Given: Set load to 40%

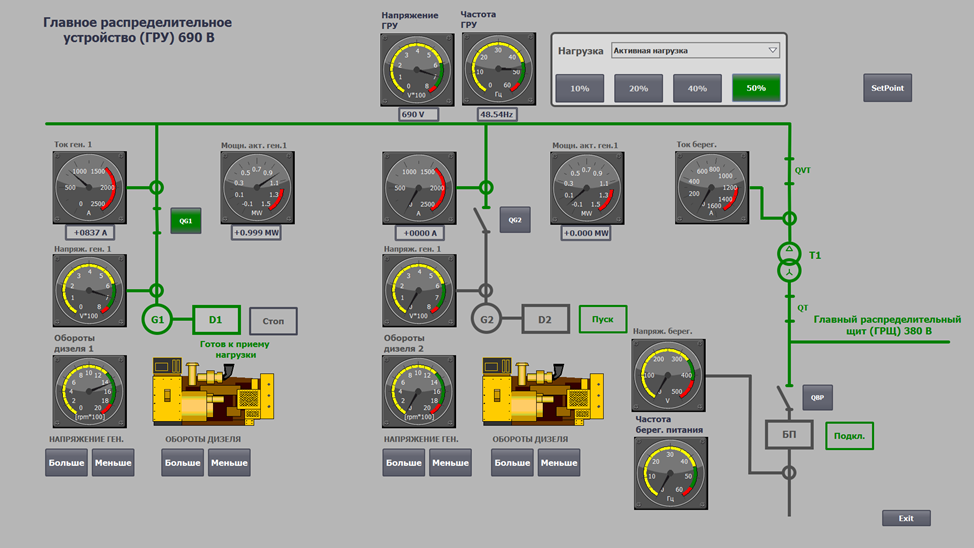Looking at the screenshot, I should pyautogui.click(x=697, y=88).
